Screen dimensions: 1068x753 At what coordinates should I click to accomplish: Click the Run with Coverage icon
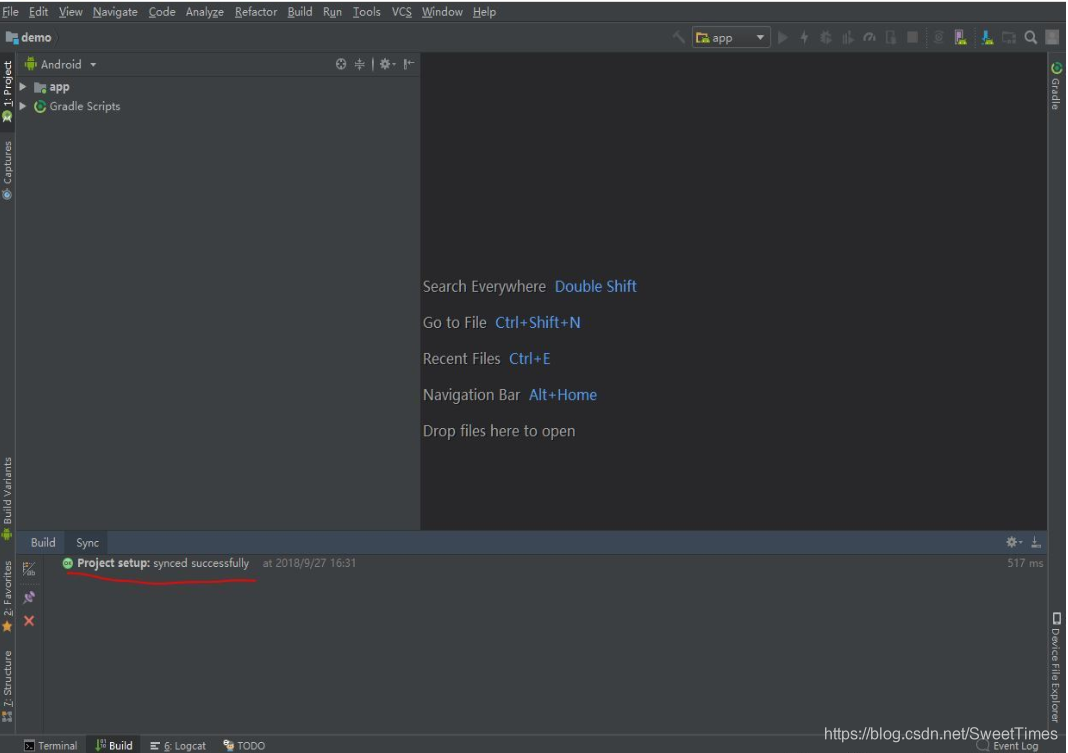coord(847,37)
